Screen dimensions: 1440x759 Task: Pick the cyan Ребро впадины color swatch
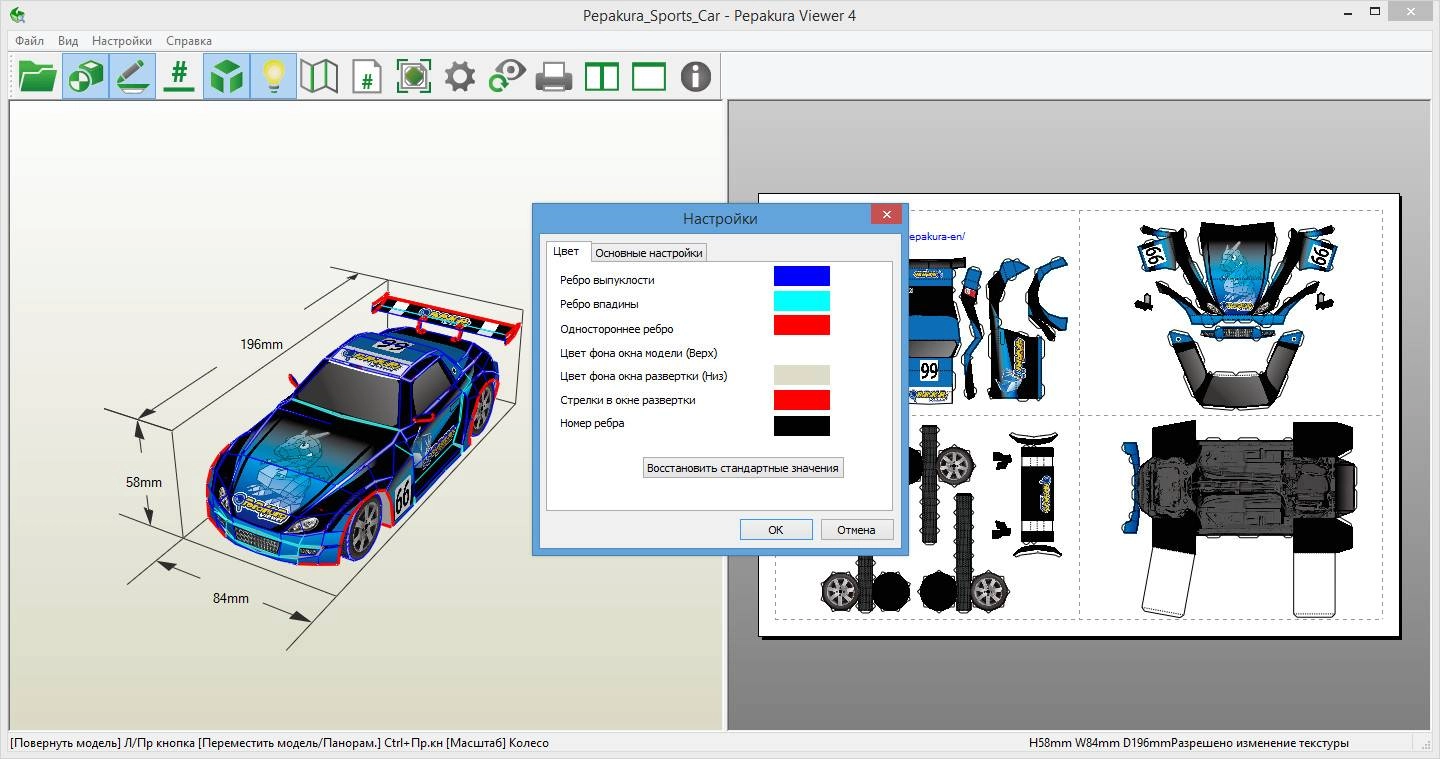pyautogui.click(x=802, y=301)
